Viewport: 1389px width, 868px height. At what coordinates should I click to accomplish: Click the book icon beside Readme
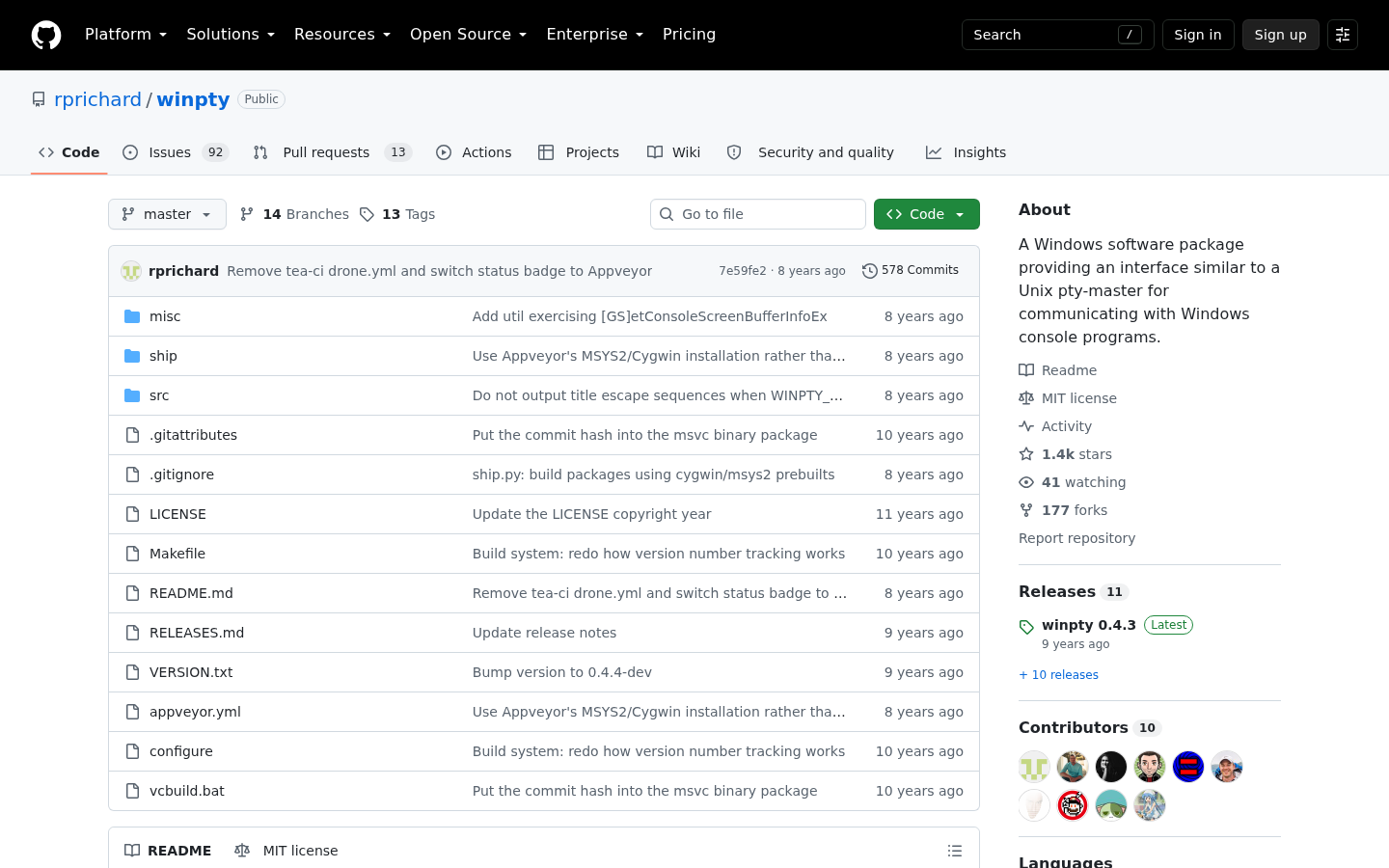tap(1026, 370)
